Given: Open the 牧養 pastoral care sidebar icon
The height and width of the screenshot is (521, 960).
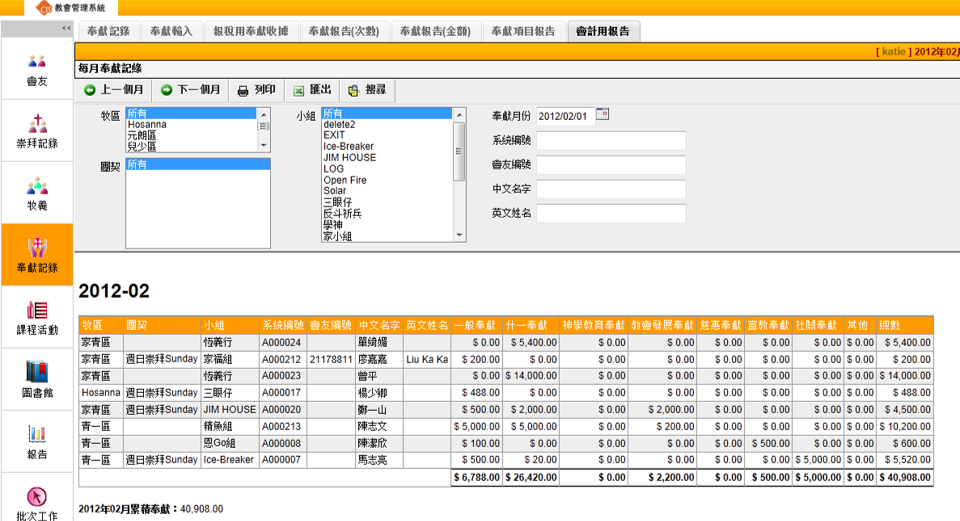Looking at the screenshot, I should tap(37, 193).
